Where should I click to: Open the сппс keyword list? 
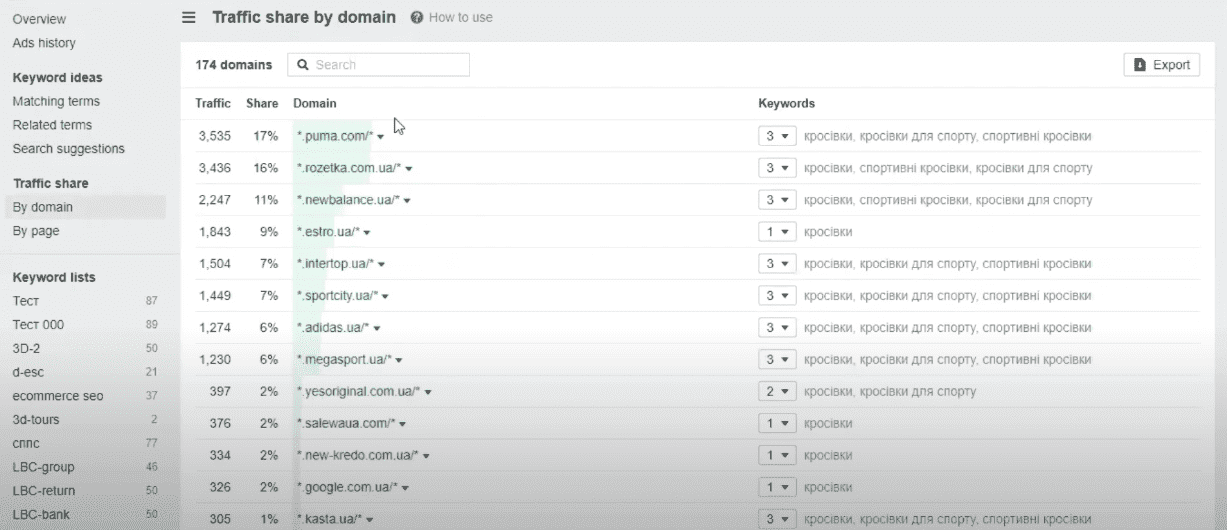click(26, 443)
